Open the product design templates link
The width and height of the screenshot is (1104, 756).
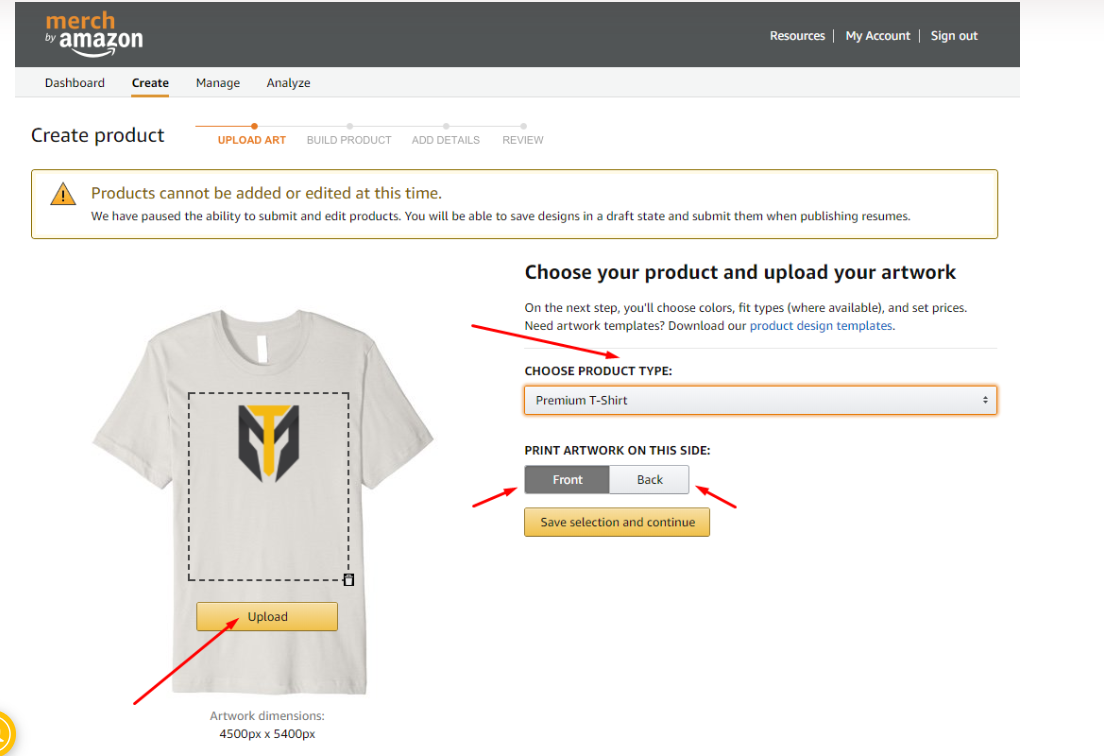[x=821, y=326]
